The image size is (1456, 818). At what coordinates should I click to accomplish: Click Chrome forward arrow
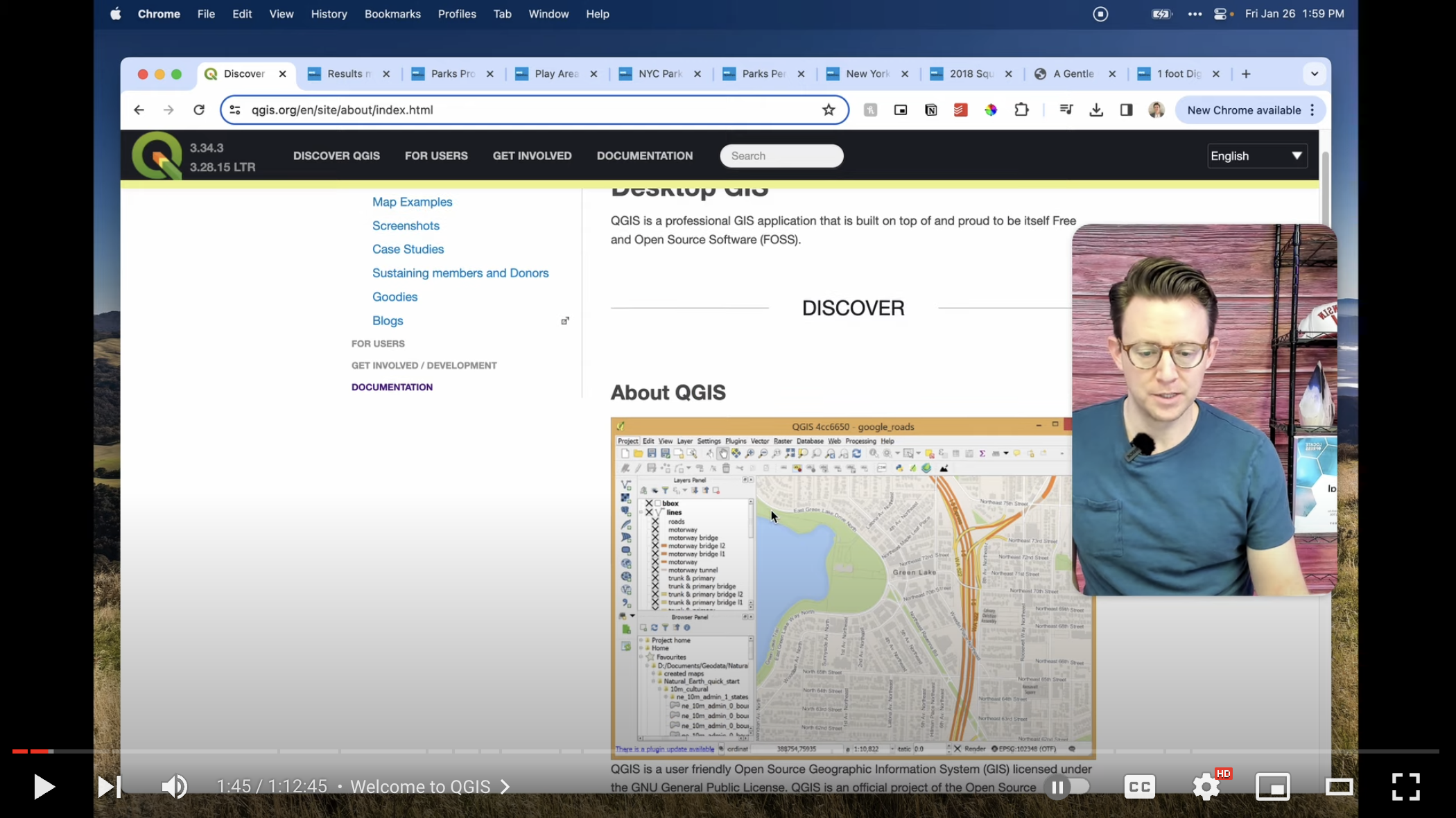(168, 110)
